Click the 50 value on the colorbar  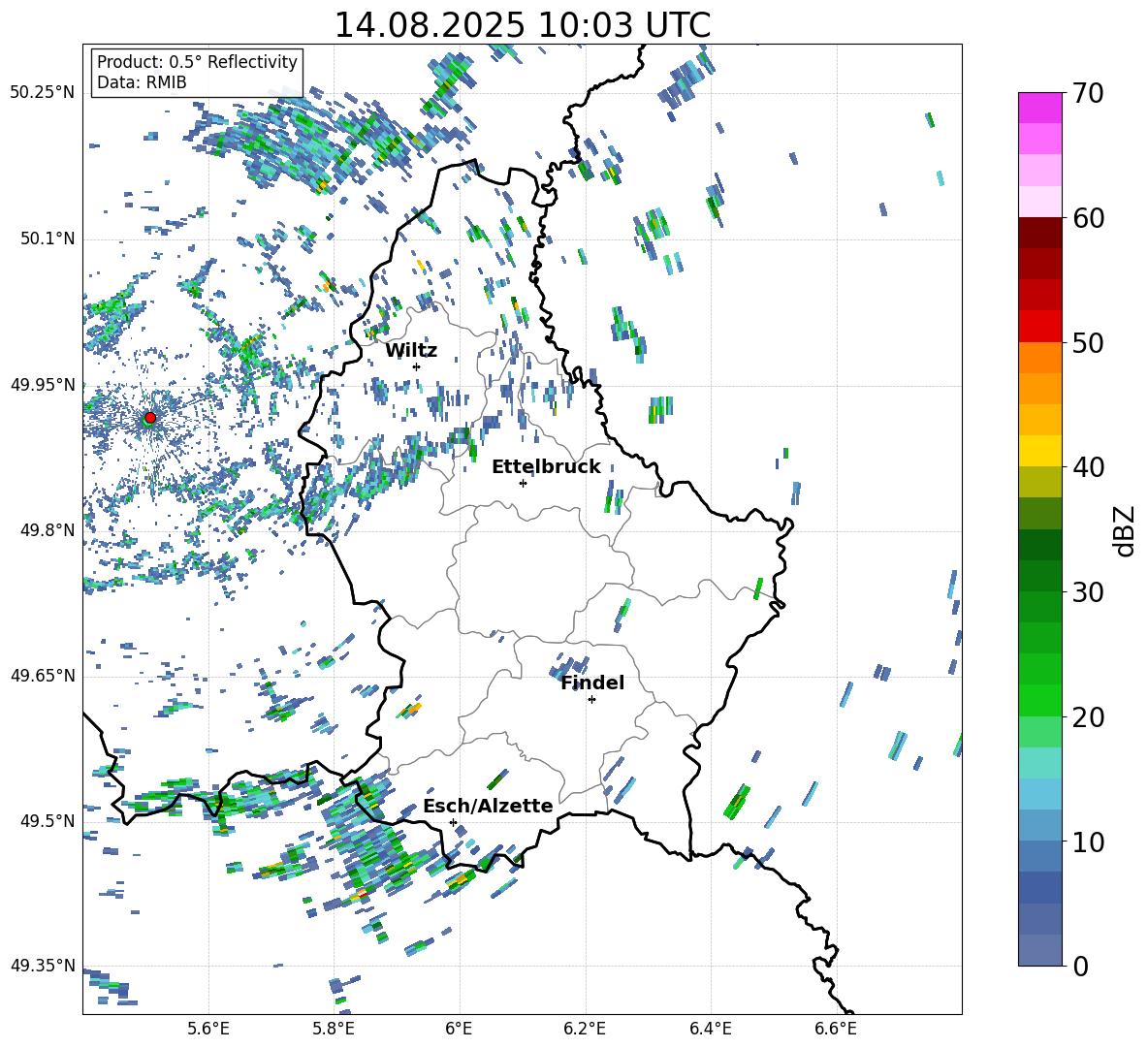point(1088,342)
